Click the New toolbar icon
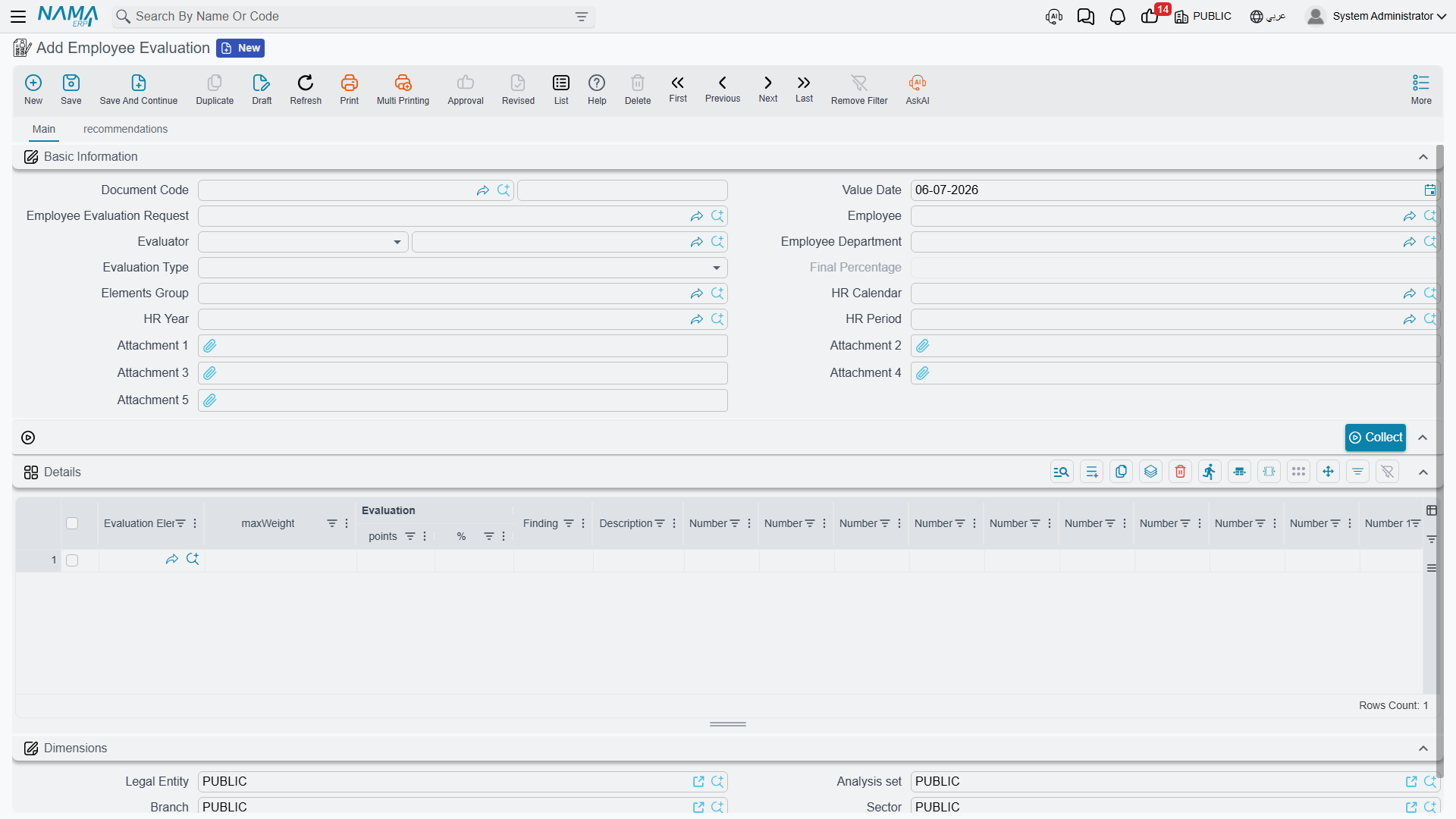Screen dimensions: 1456x819 (x=33, y=89)
